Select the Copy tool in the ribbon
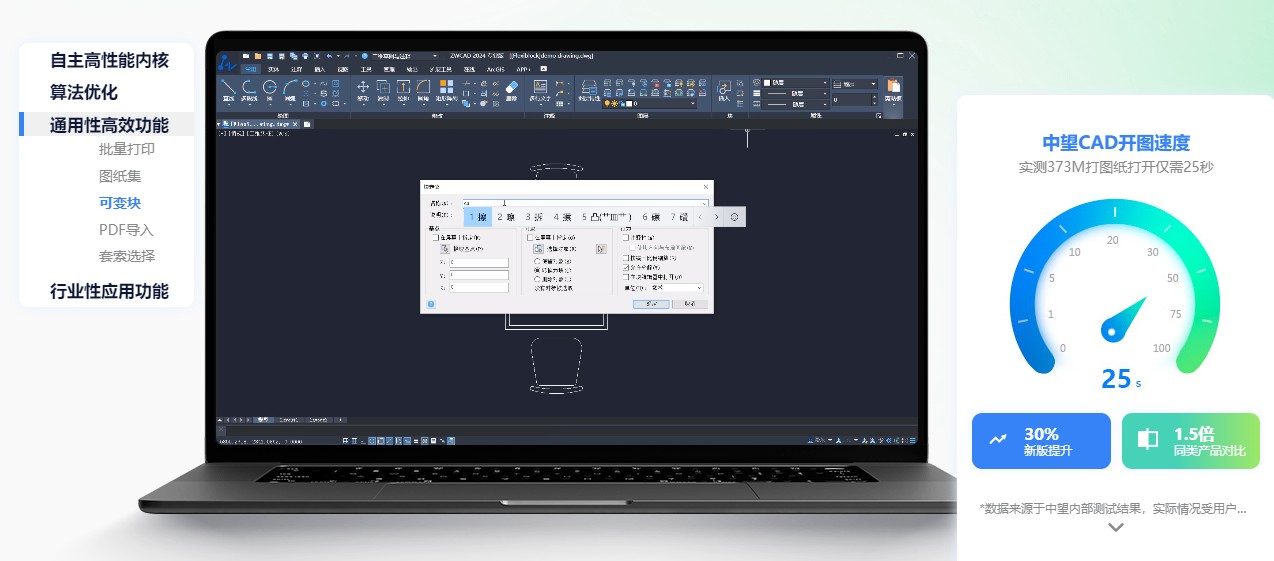The image size is (1274, 561). 383,90
